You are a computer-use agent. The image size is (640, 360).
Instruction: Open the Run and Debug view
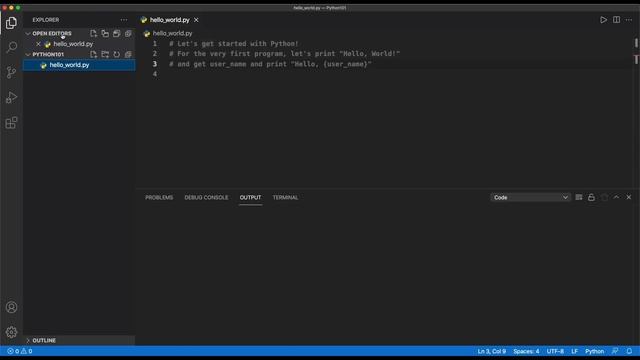[11, 98]
